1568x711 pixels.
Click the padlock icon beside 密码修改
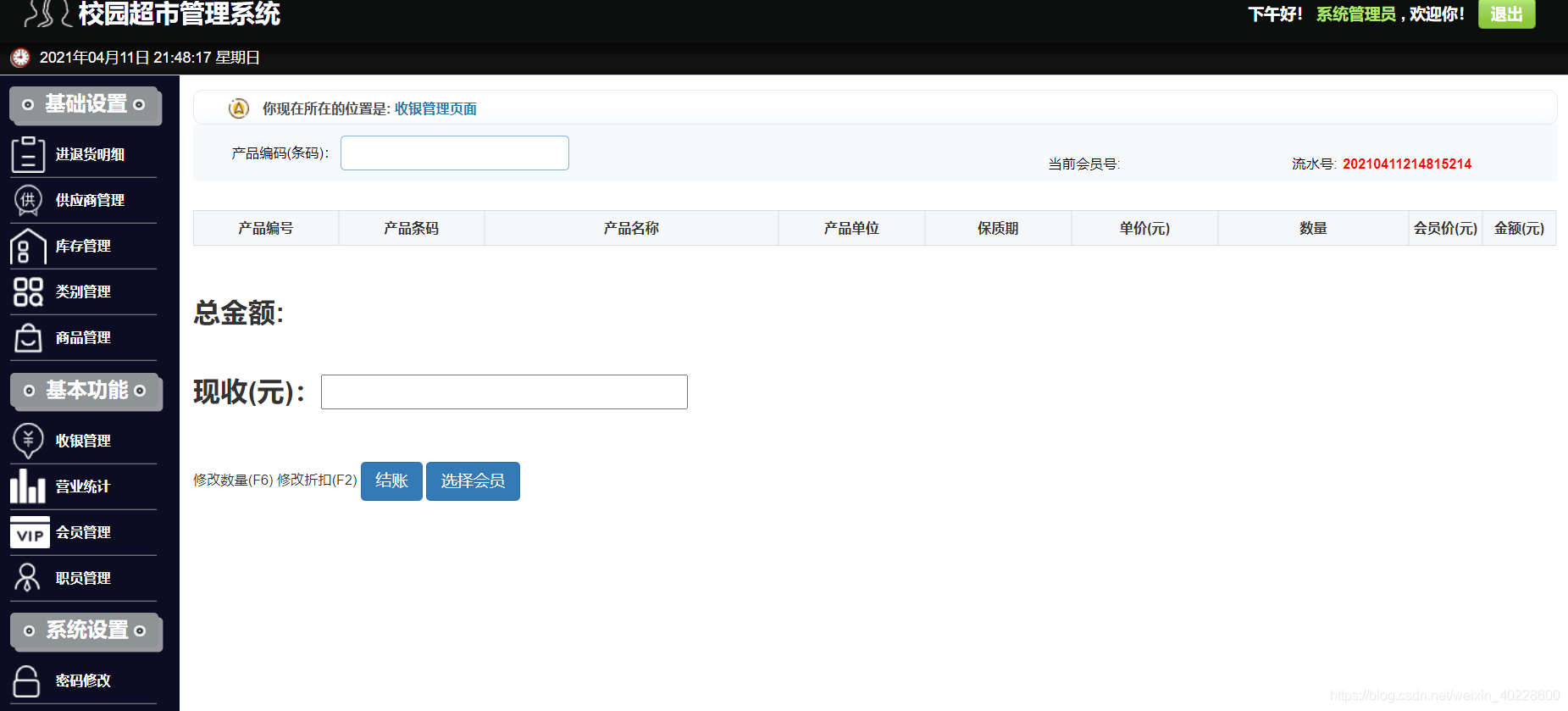[26, 680]
